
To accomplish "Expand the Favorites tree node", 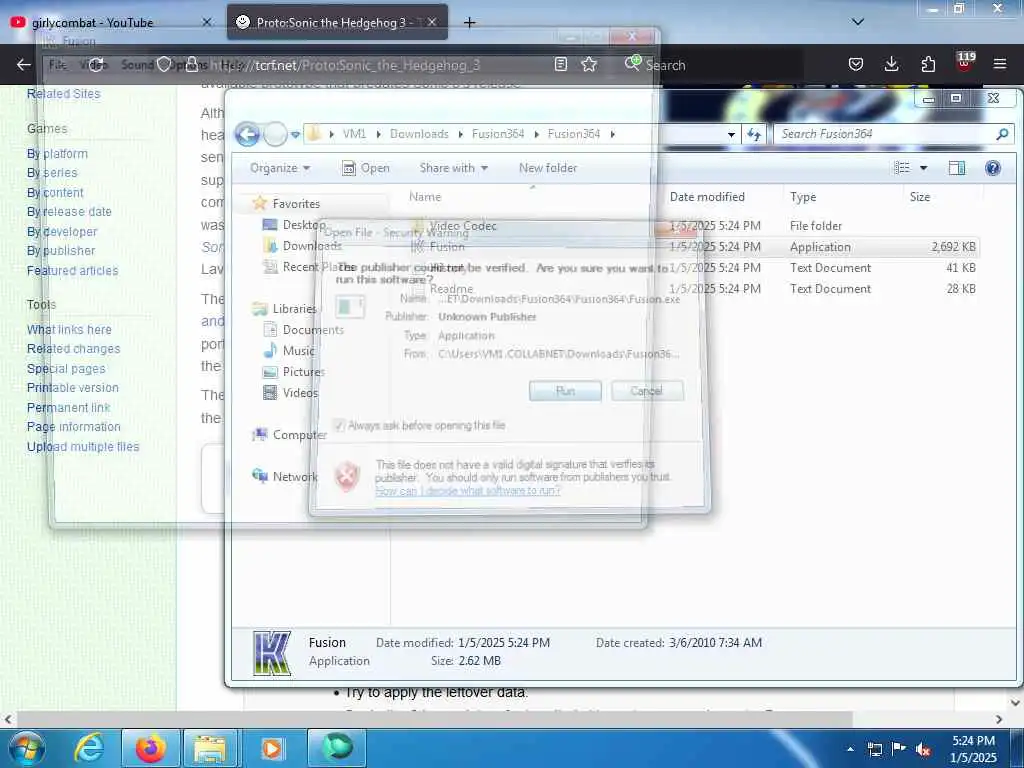I will (x=296, y=204).
